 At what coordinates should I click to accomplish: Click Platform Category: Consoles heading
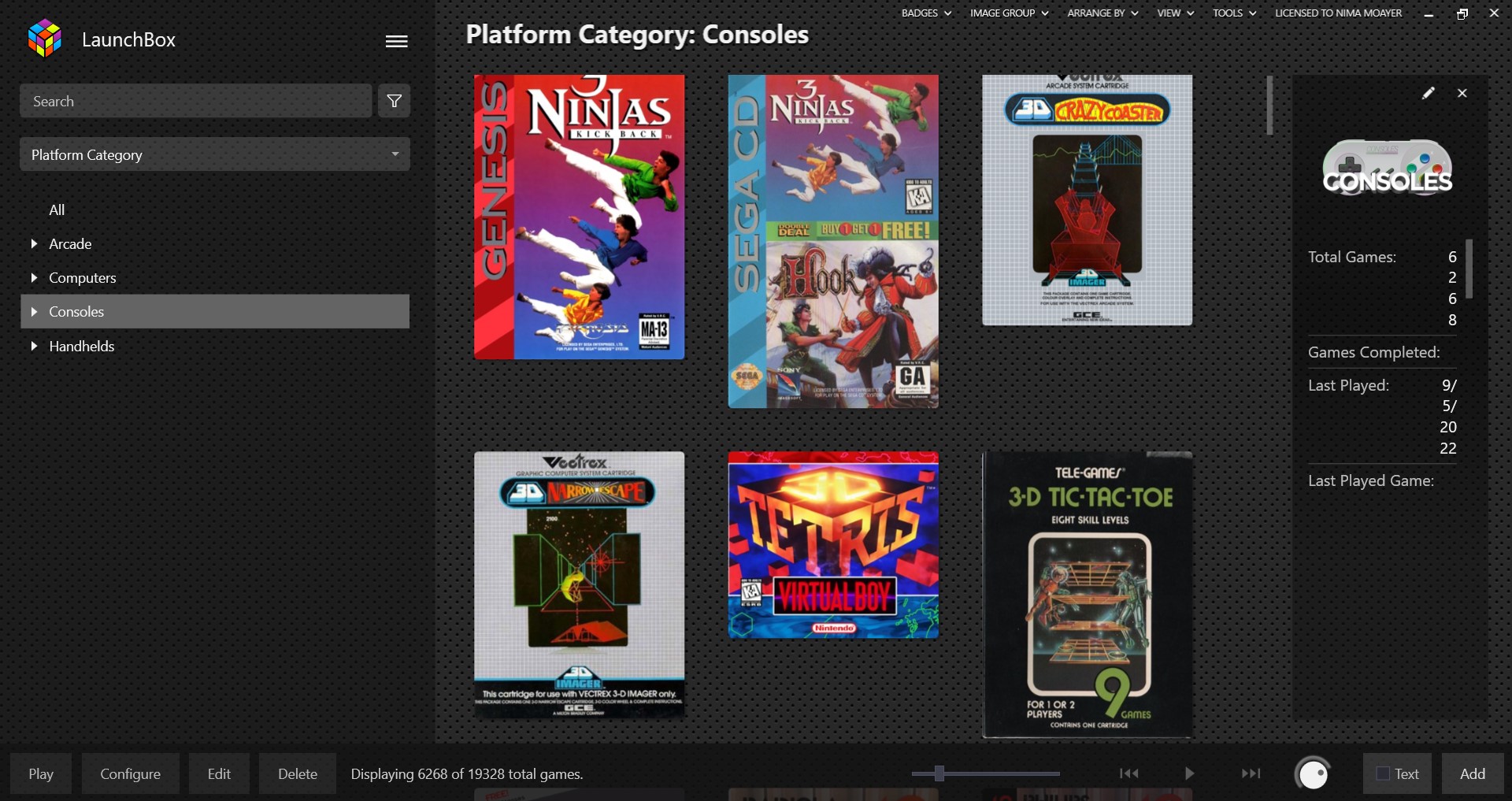pyautogui.click(x=637, y=35)
